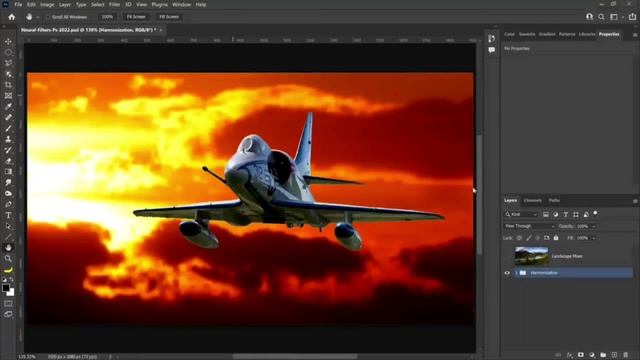
Task: Open the Layers panel menu
Action: pyautogui.click(x=635, y=201)
